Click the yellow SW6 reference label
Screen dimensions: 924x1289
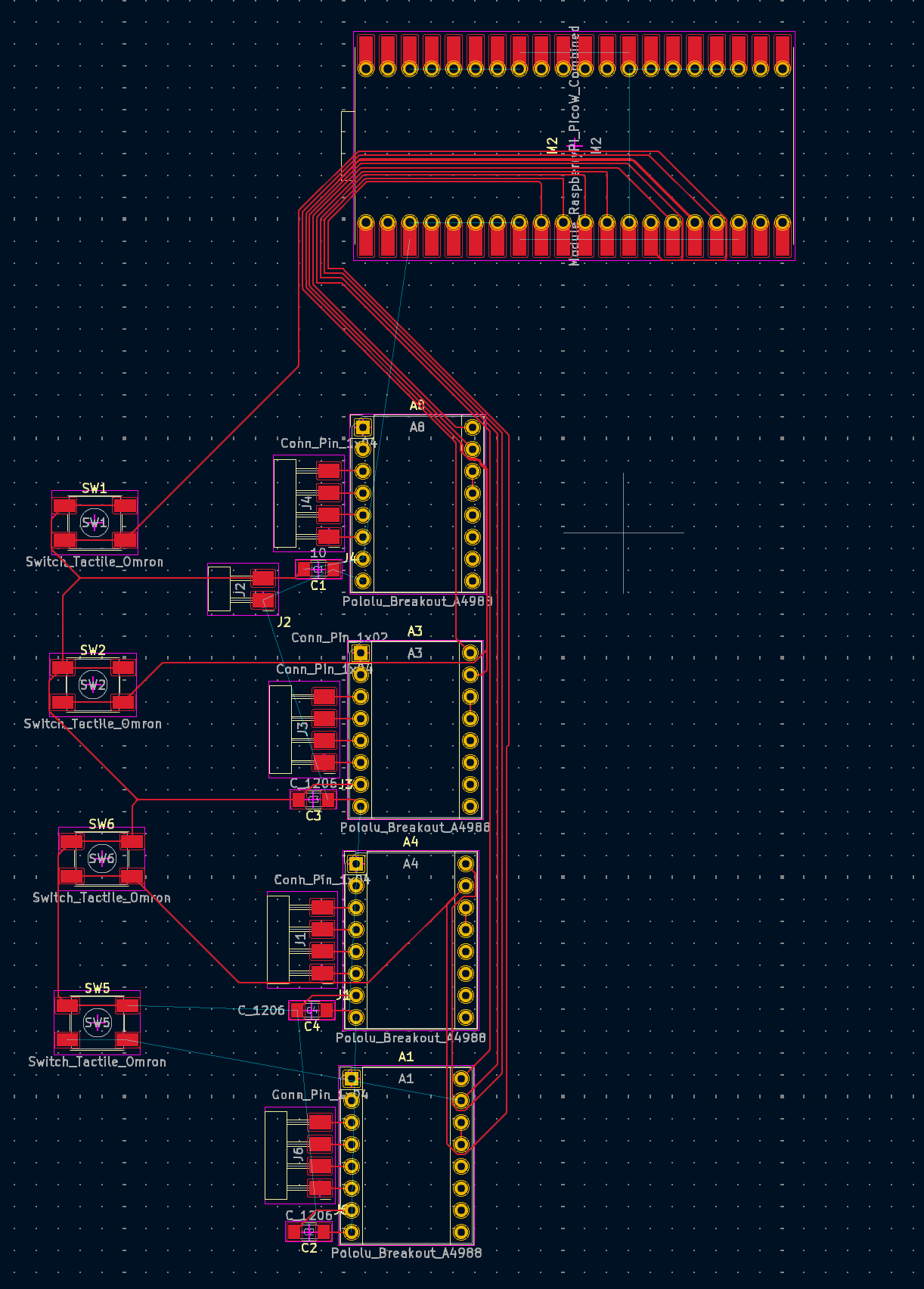tap(101, 825)
